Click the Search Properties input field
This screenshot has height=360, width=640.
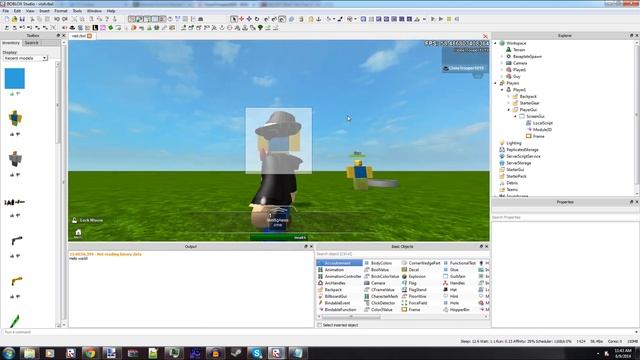click(x=565, y=218)
